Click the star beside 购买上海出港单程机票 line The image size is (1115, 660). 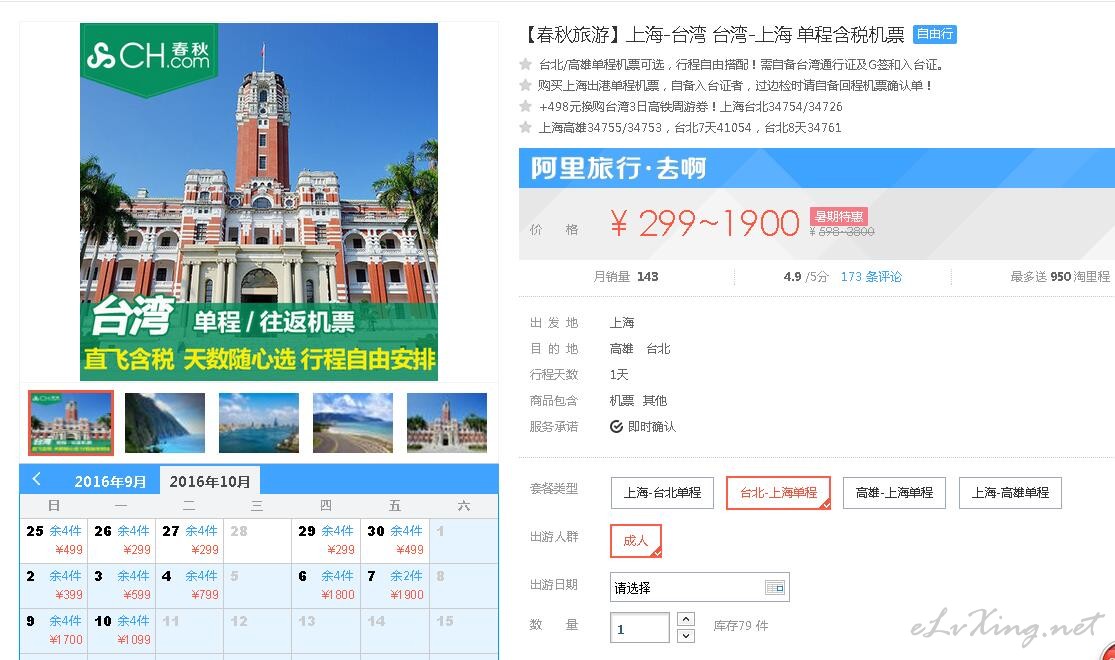(x=526, y=85)
